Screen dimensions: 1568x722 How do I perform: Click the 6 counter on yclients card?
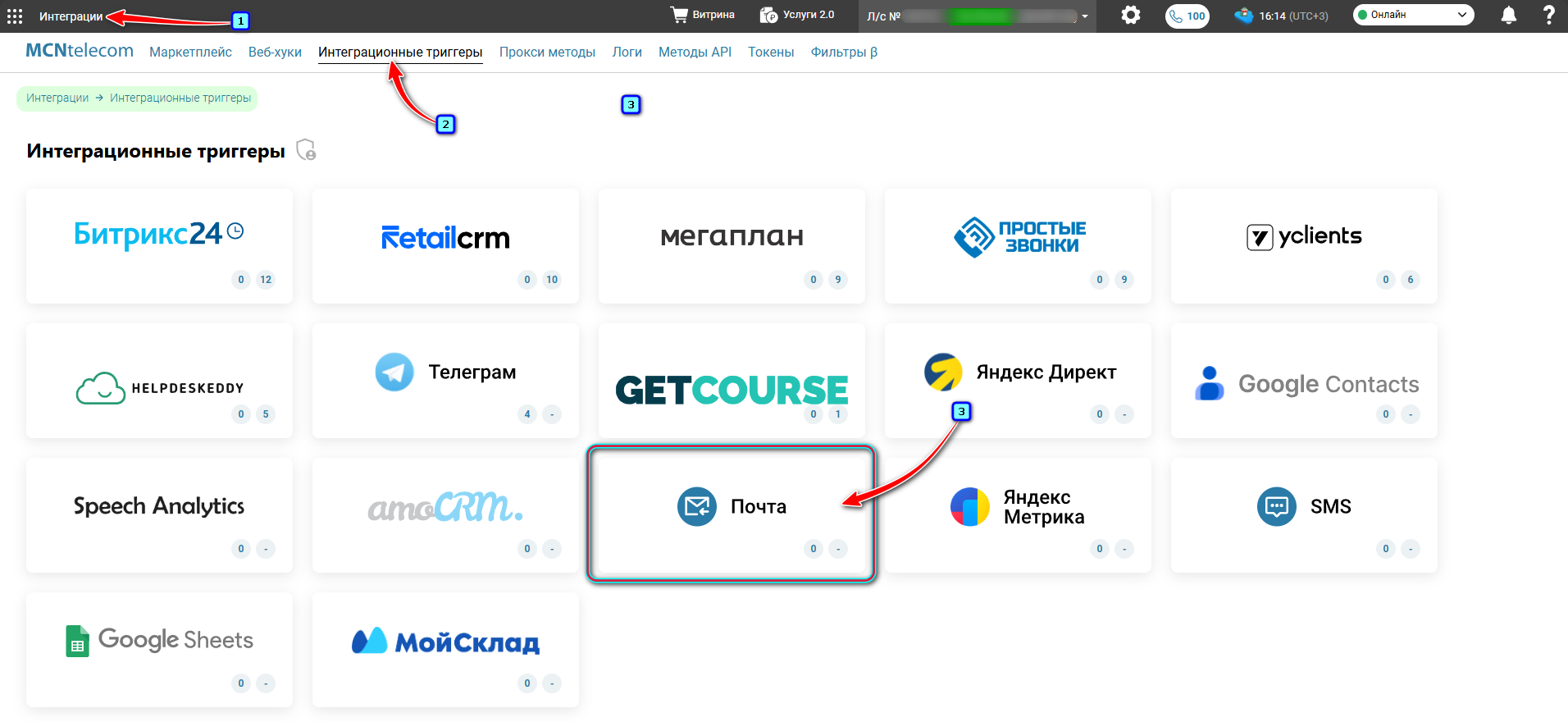point(1411,280)
